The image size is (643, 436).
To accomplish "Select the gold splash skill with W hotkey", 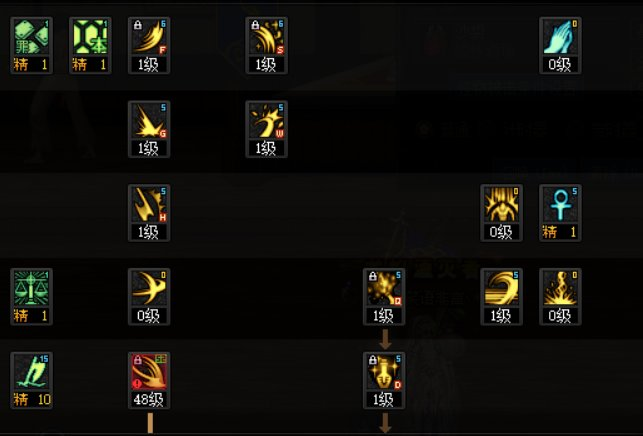I will coord(267,121).
